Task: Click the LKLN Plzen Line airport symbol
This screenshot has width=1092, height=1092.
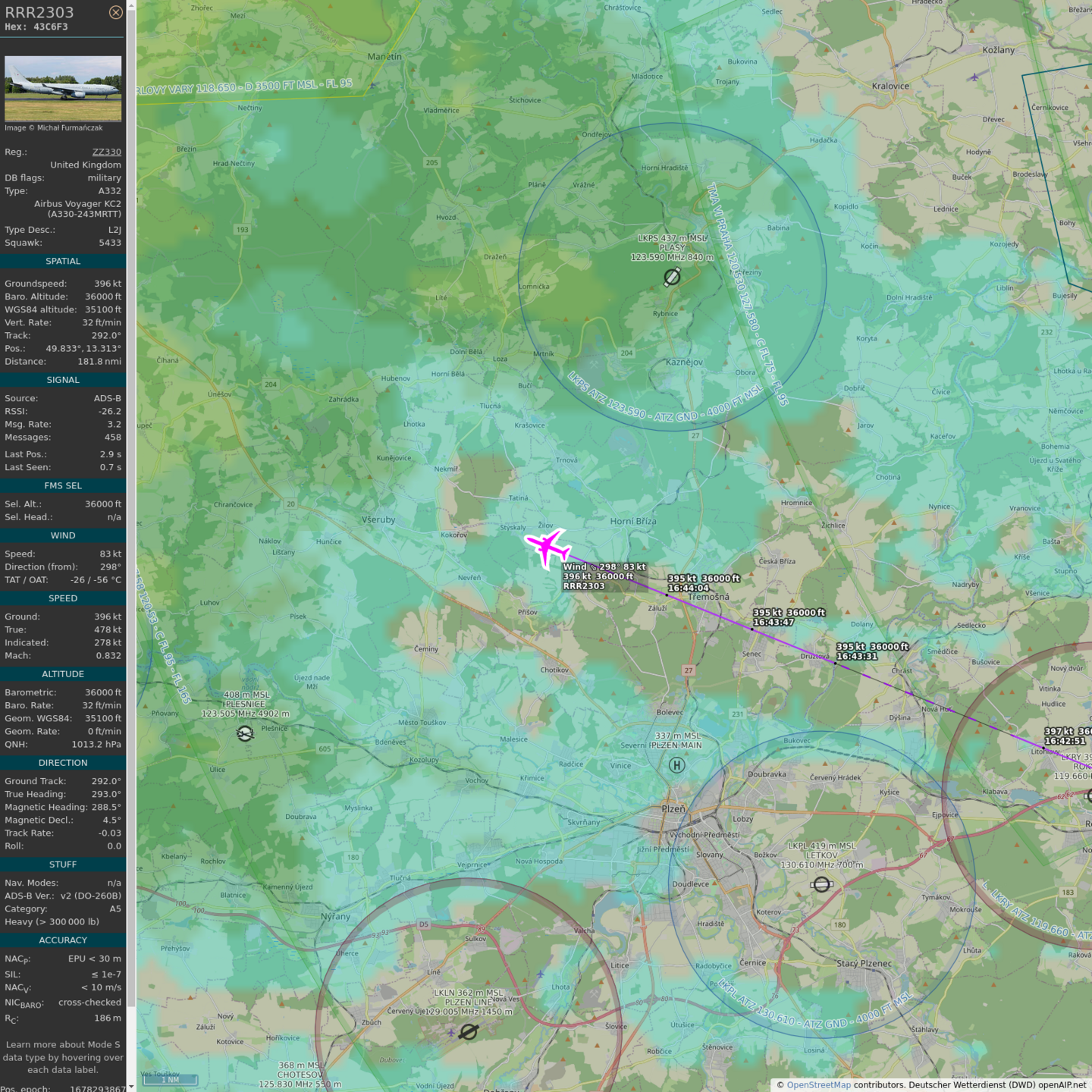Action: pos(469,1031)
